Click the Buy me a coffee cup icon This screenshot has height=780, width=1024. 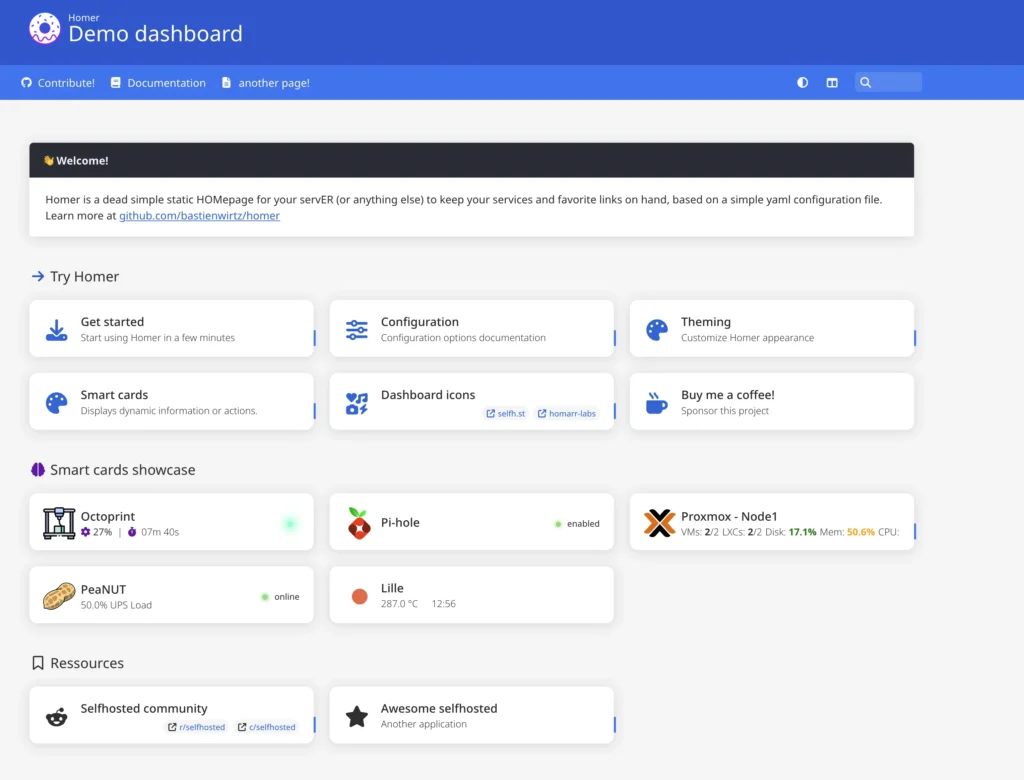coord(657,403)
